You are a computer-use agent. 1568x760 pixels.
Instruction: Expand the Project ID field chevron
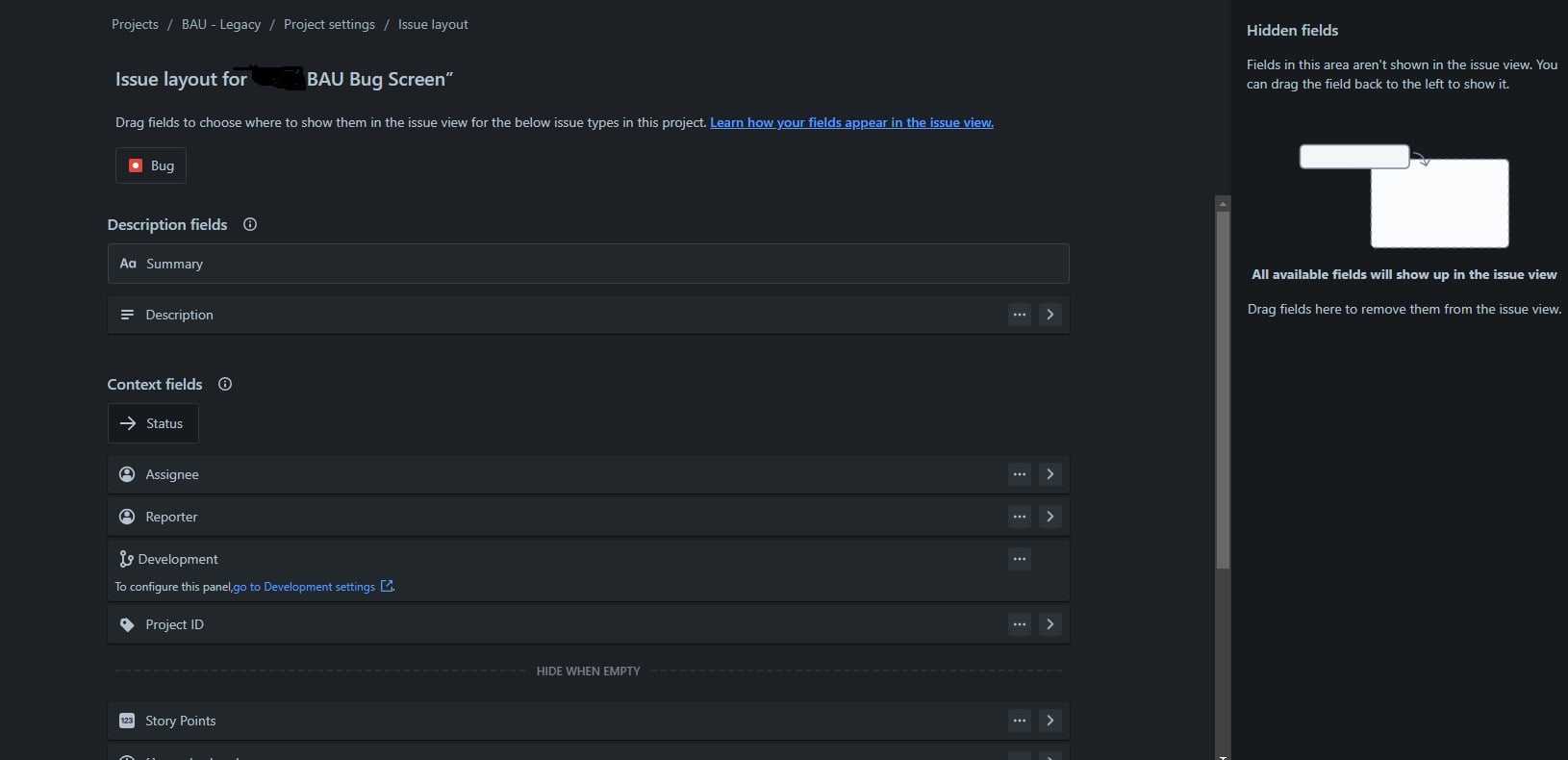(x=1050, y=624)
